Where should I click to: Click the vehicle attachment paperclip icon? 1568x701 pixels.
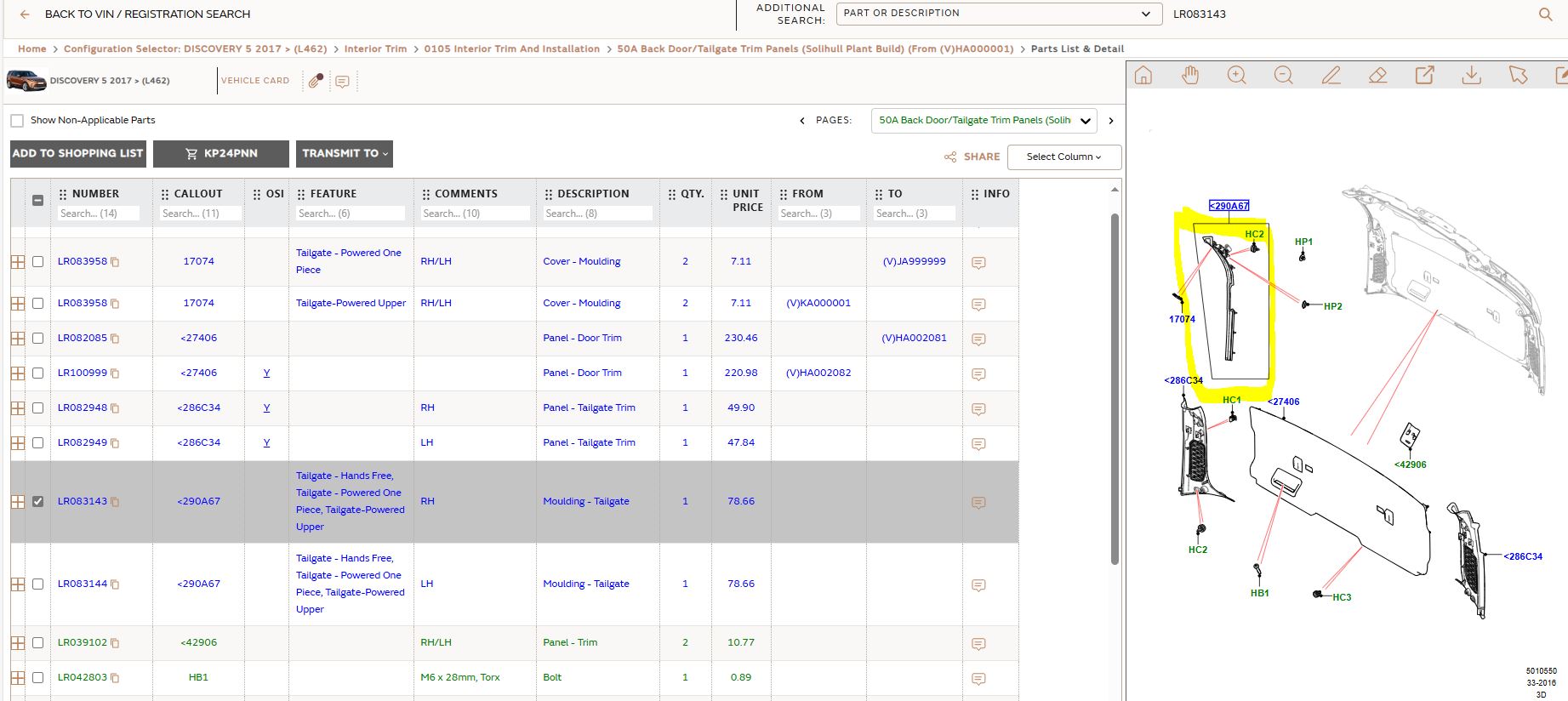click(x=316, y=81)
